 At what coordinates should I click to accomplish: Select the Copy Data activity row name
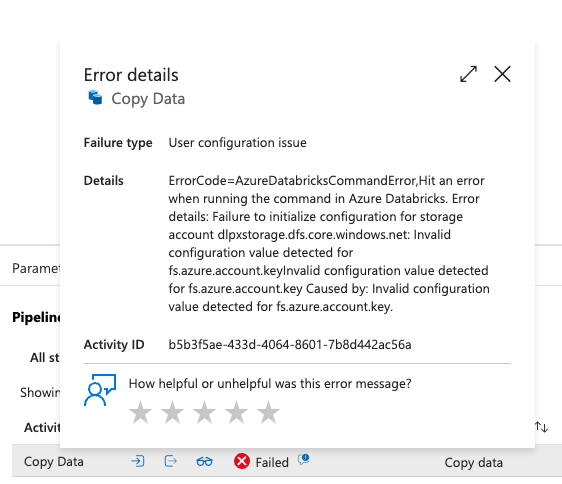click(x=54, y=462)
